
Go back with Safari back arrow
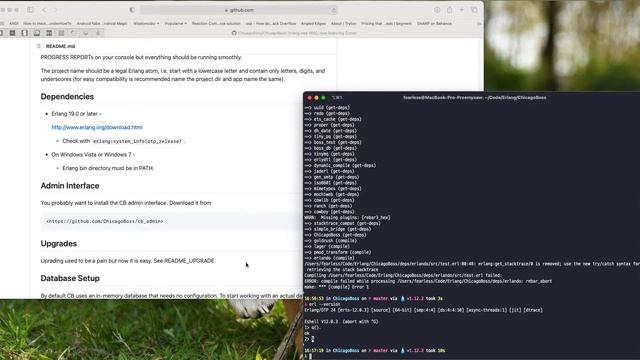coord(44,10)
